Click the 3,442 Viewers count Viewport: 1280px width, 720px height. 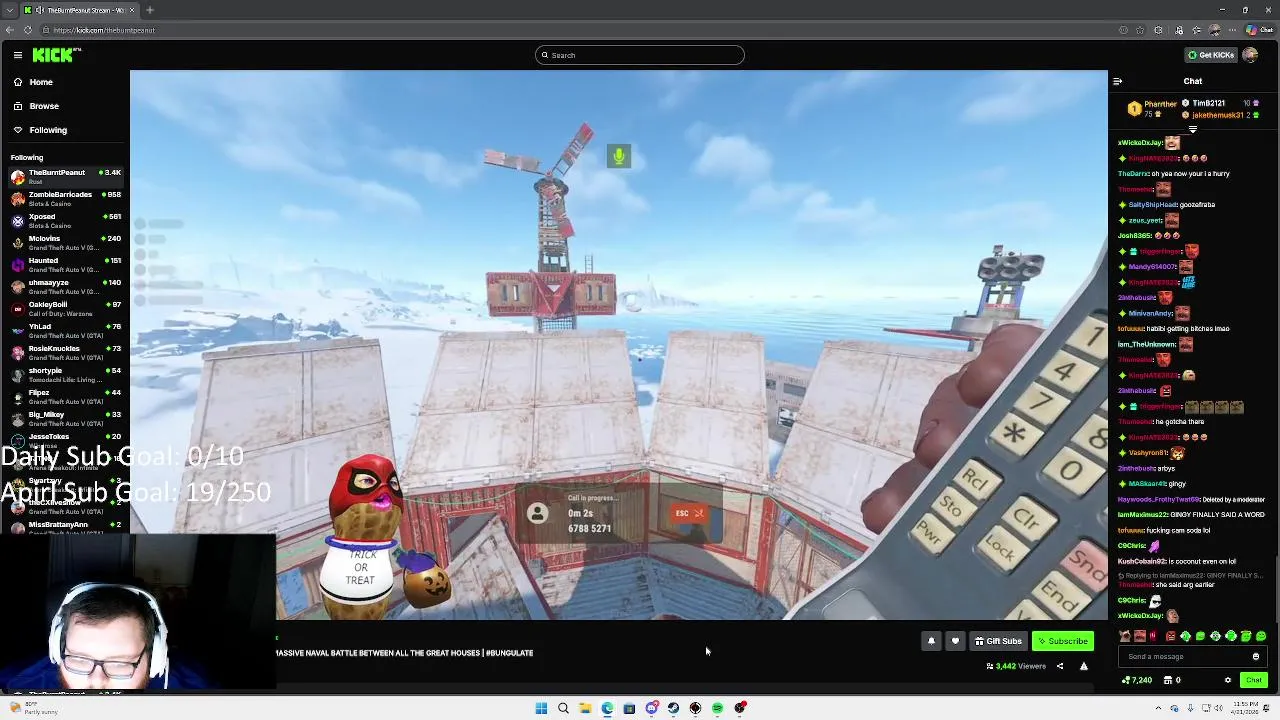point(1016,666)
